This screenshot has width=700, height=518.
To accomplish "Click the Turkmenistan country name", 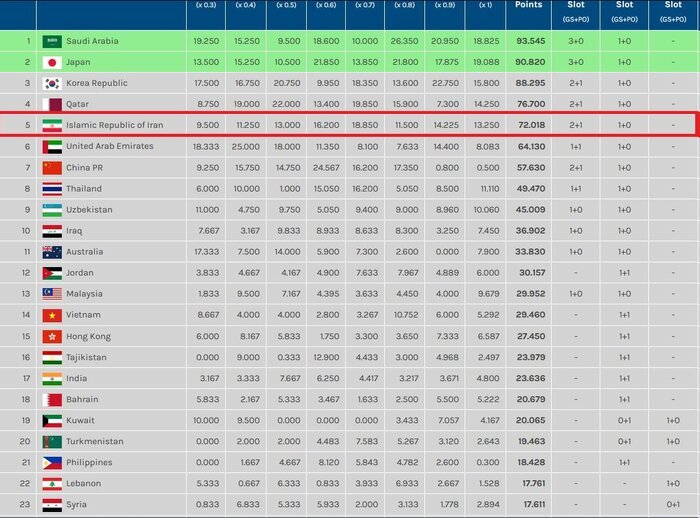I will tap(94, 441).
